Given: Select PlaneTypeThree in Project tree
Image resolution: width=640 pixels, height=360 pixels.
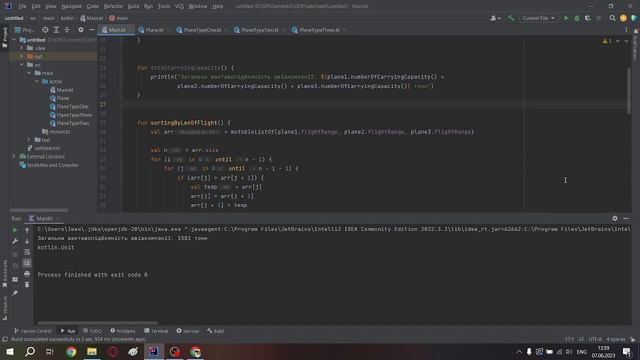Looking at the screenshot, I should [71, 115].
